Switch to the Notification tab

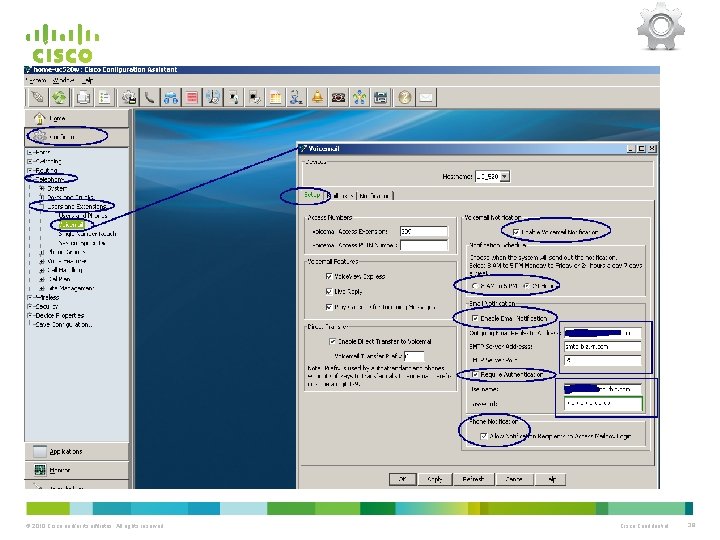point(375,196)
